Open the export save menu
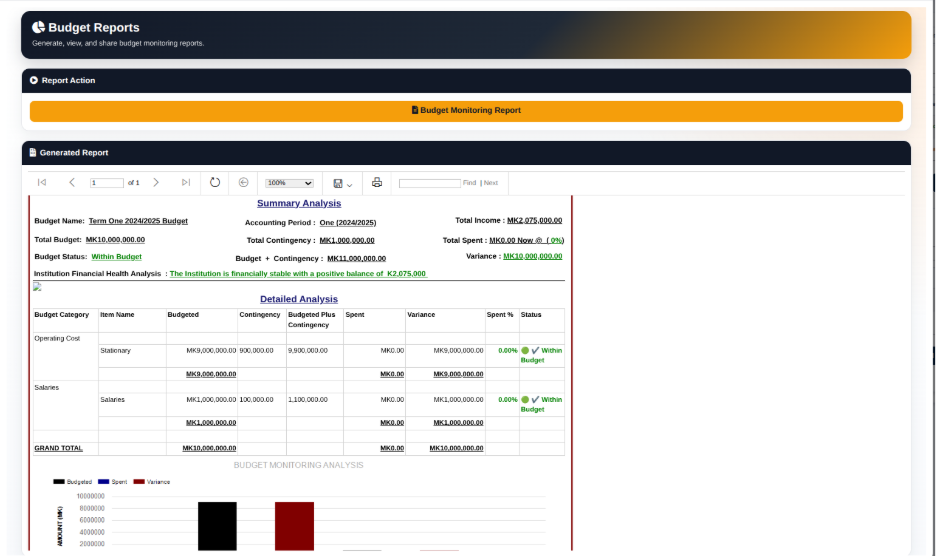This screenshot has height=556, width=936. click(343, 183)
